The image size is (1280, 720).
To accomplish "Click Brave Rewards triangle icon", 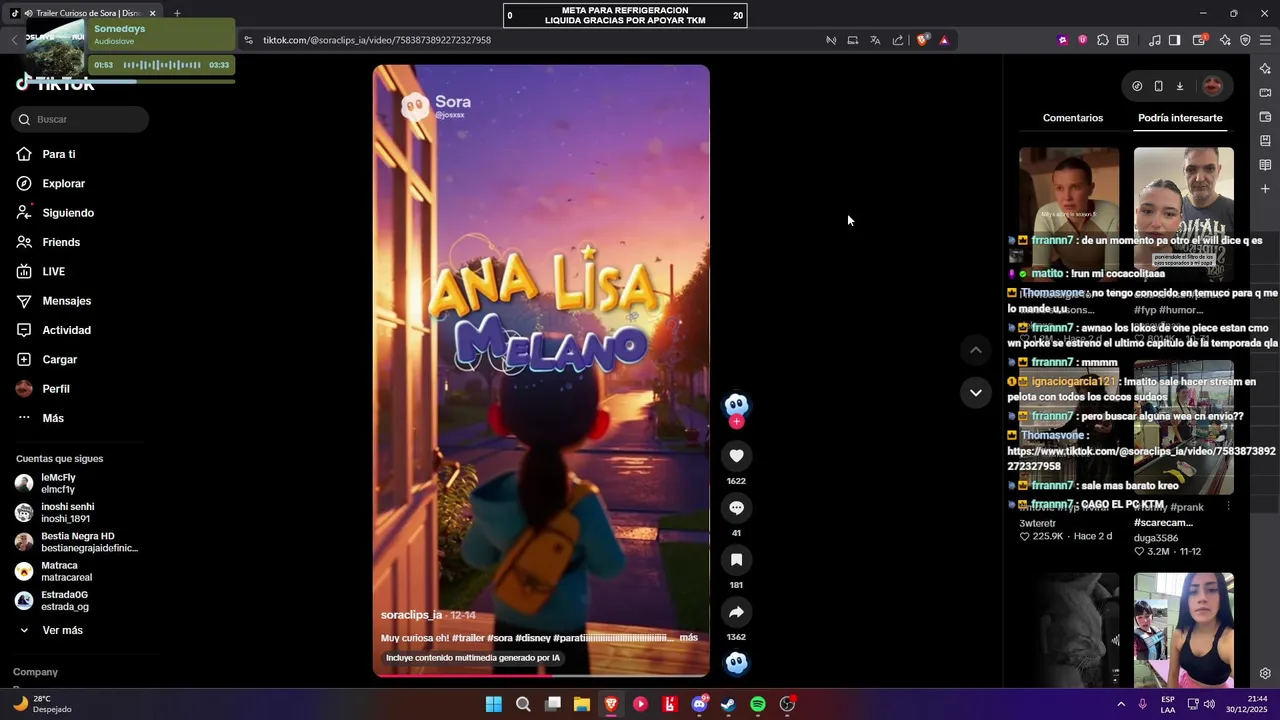I will click(x=944, y=40).
